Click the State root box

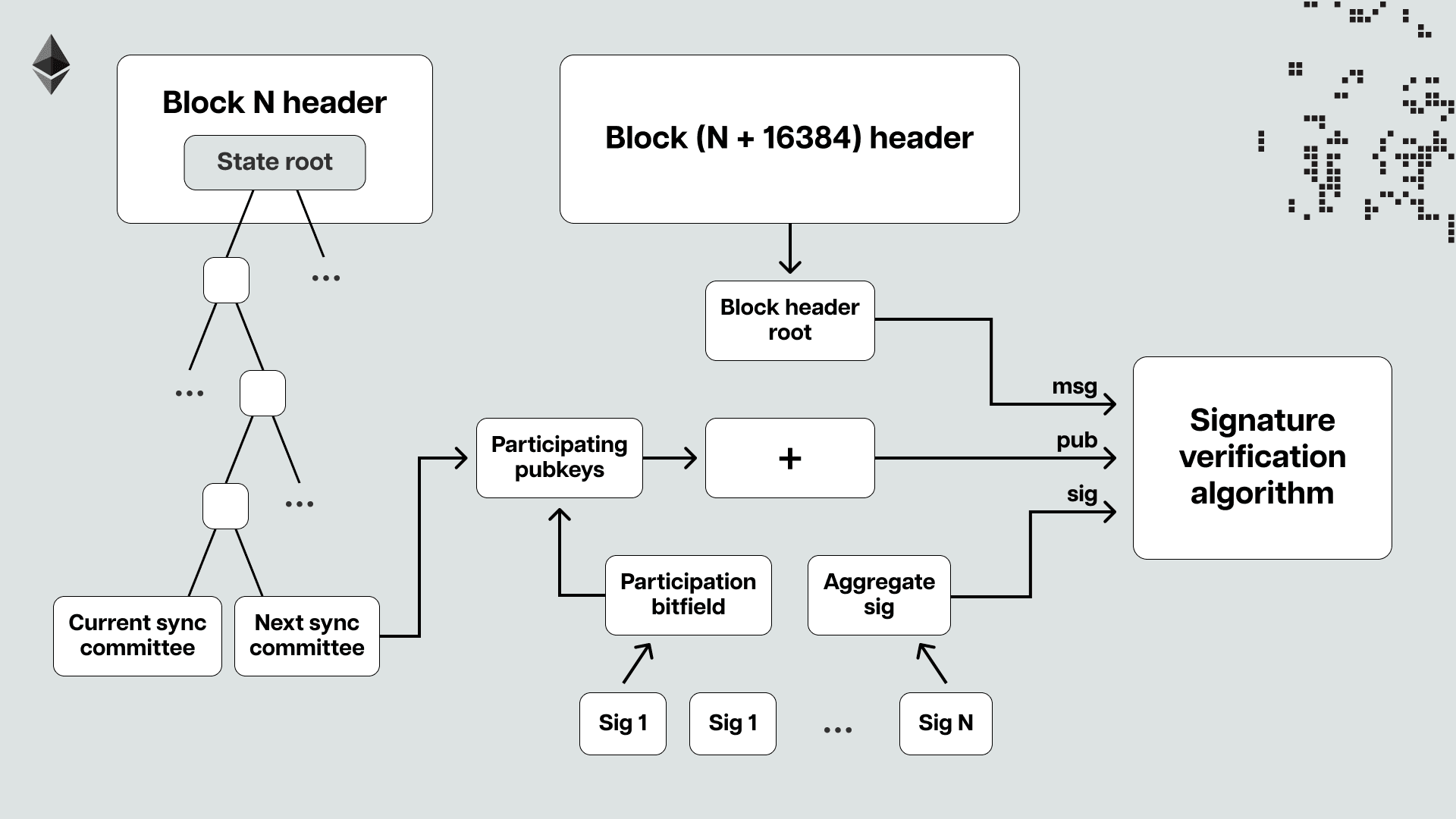point(275,161)
